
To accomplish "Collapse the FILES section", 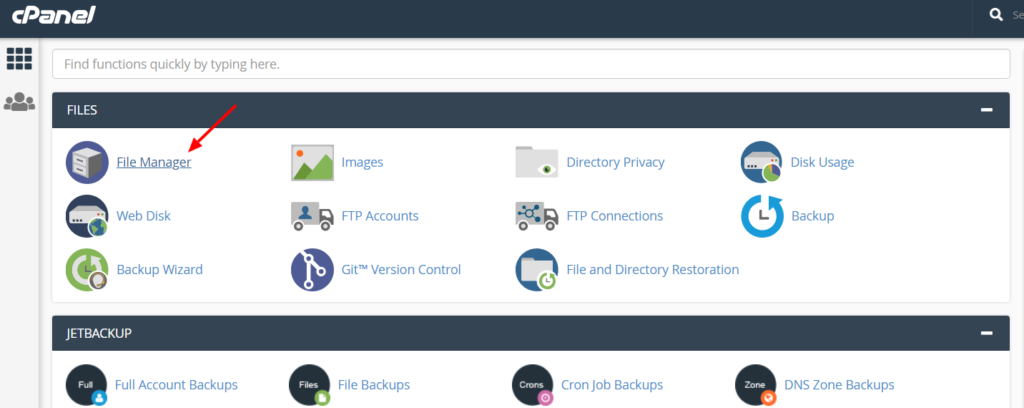I will coord(987,110).
